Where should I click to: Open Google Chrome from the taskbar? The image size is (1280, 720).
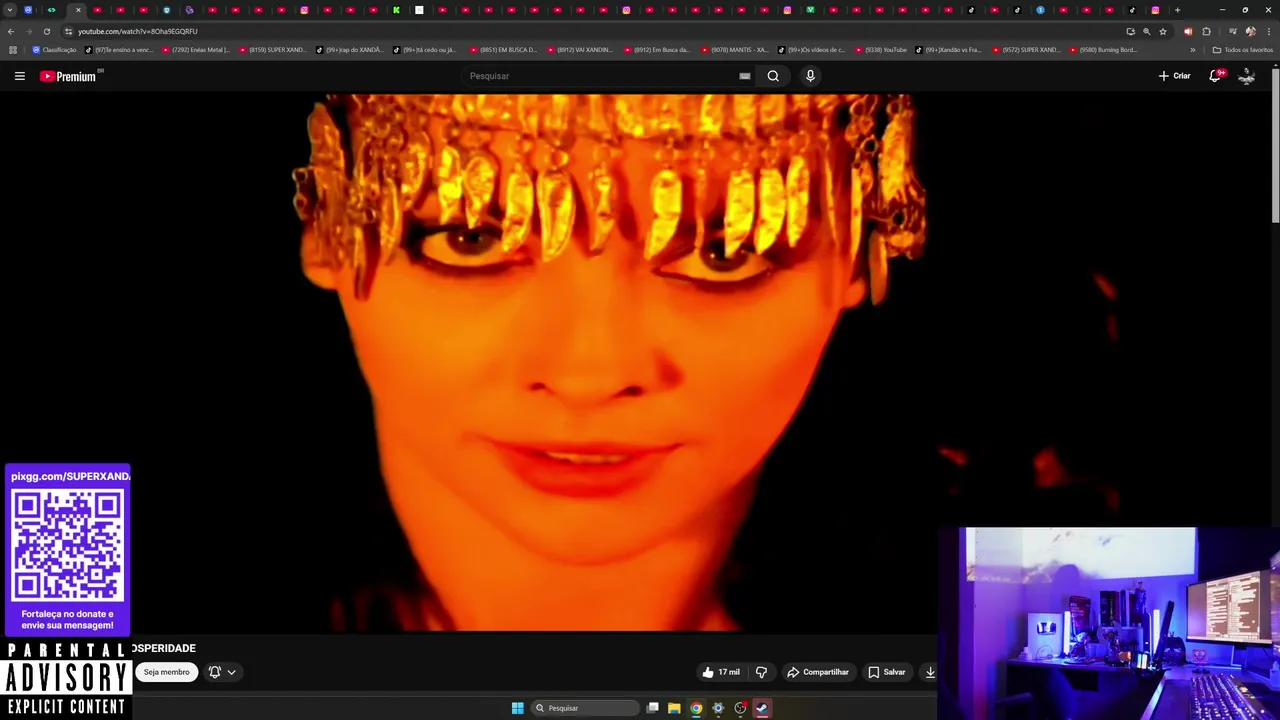[696, 708]
